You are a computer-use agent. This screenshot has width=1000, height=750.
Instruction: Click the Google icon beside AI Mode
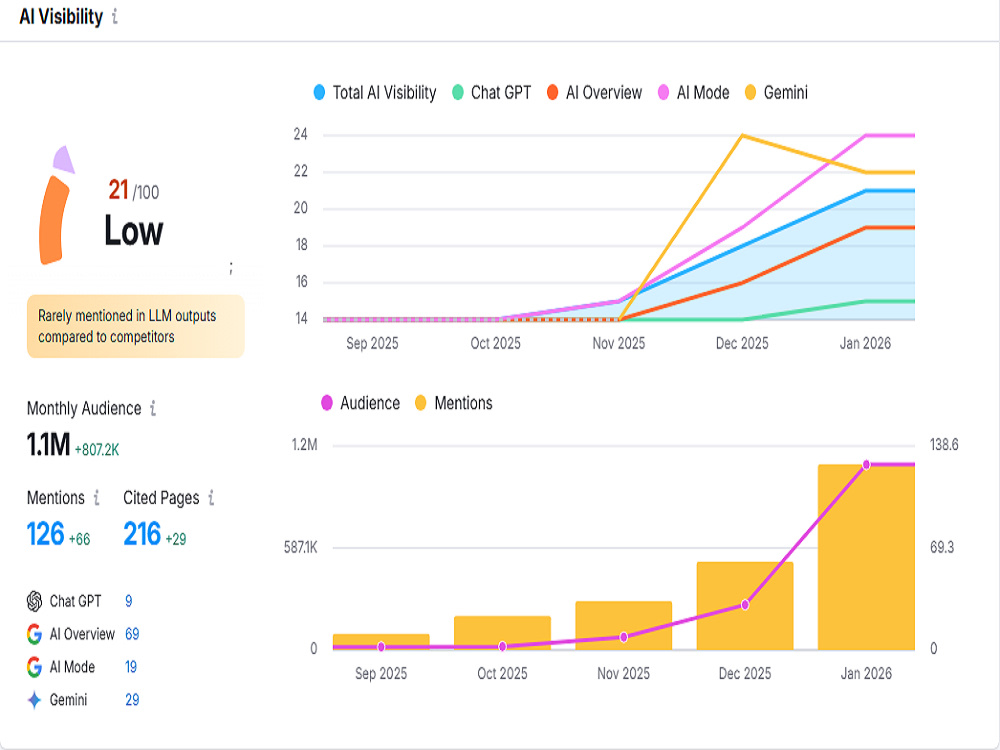pos(34,667)
